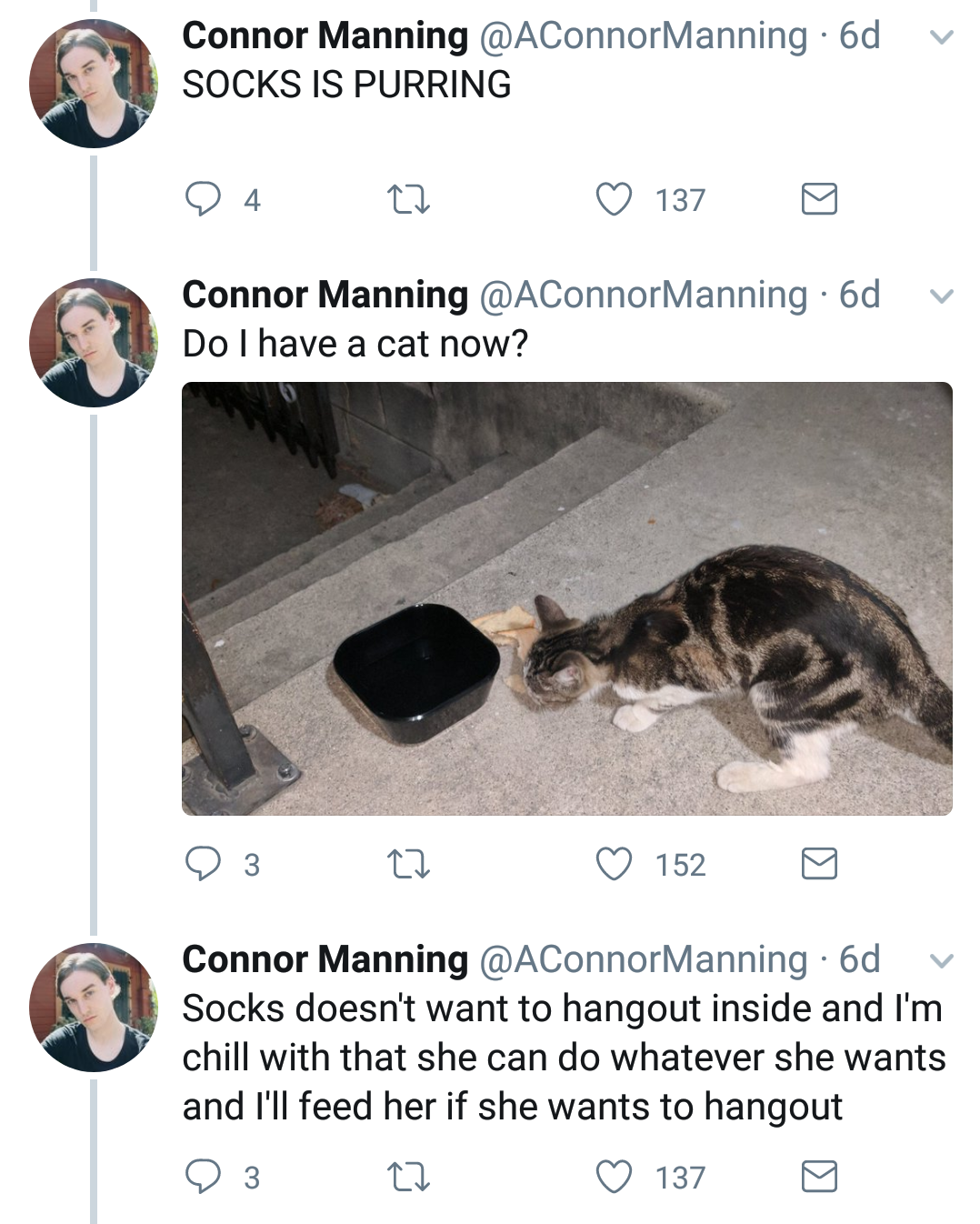Reply to "Do I have a cat now?" tweet
Image resolution: width=980 pixels, height=1224 pixels.
point(203,864)
